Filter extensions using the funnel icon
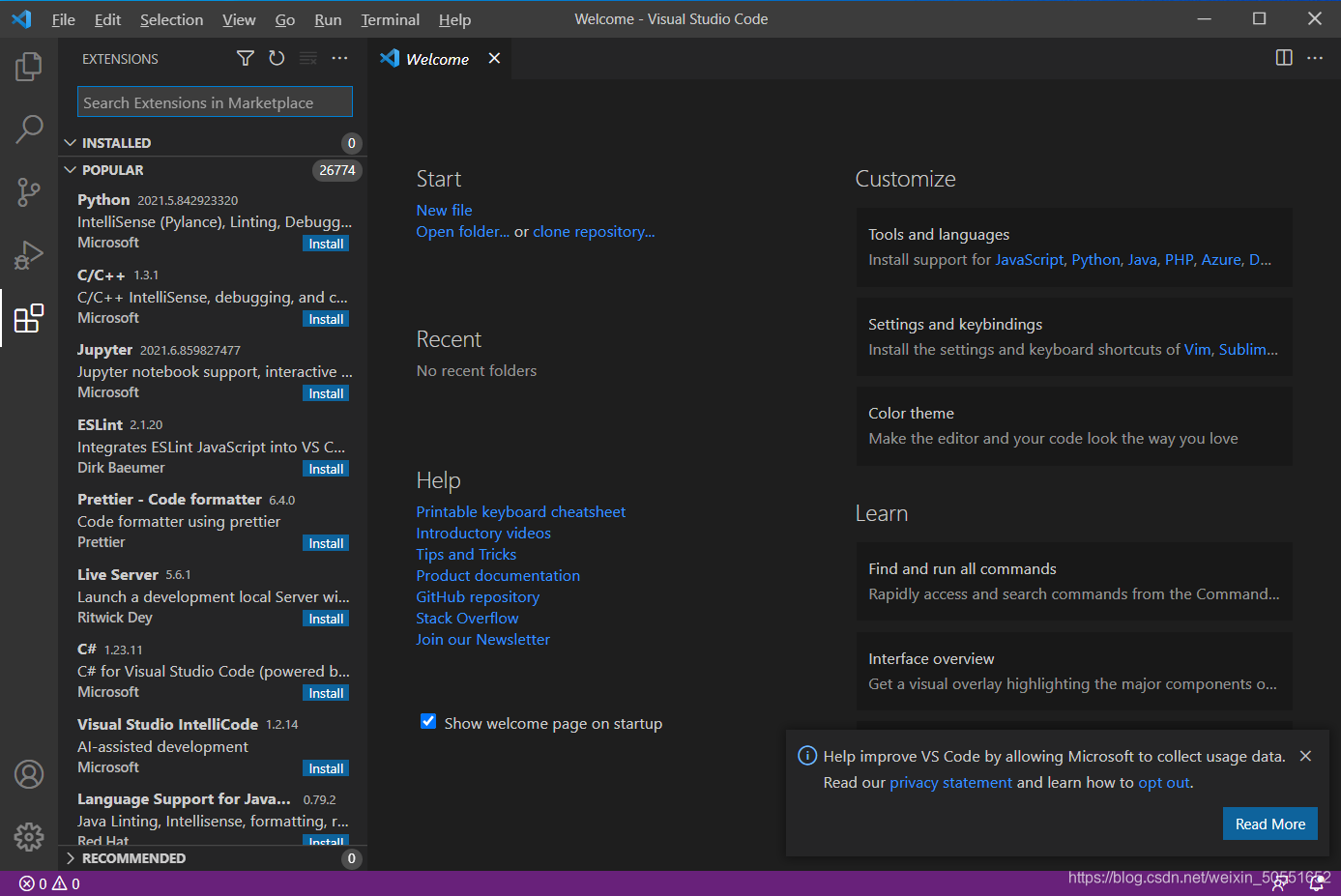This screenshot has height=896, width=1341. tap(246, 59)
